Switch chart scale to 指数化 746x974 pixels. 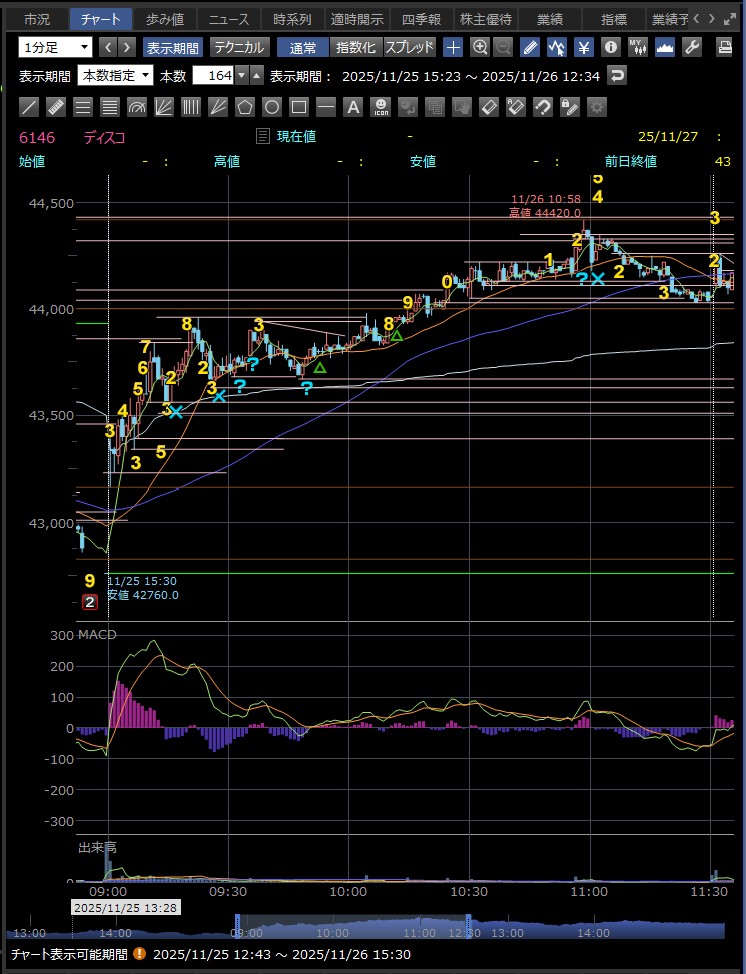click(355, 47)
